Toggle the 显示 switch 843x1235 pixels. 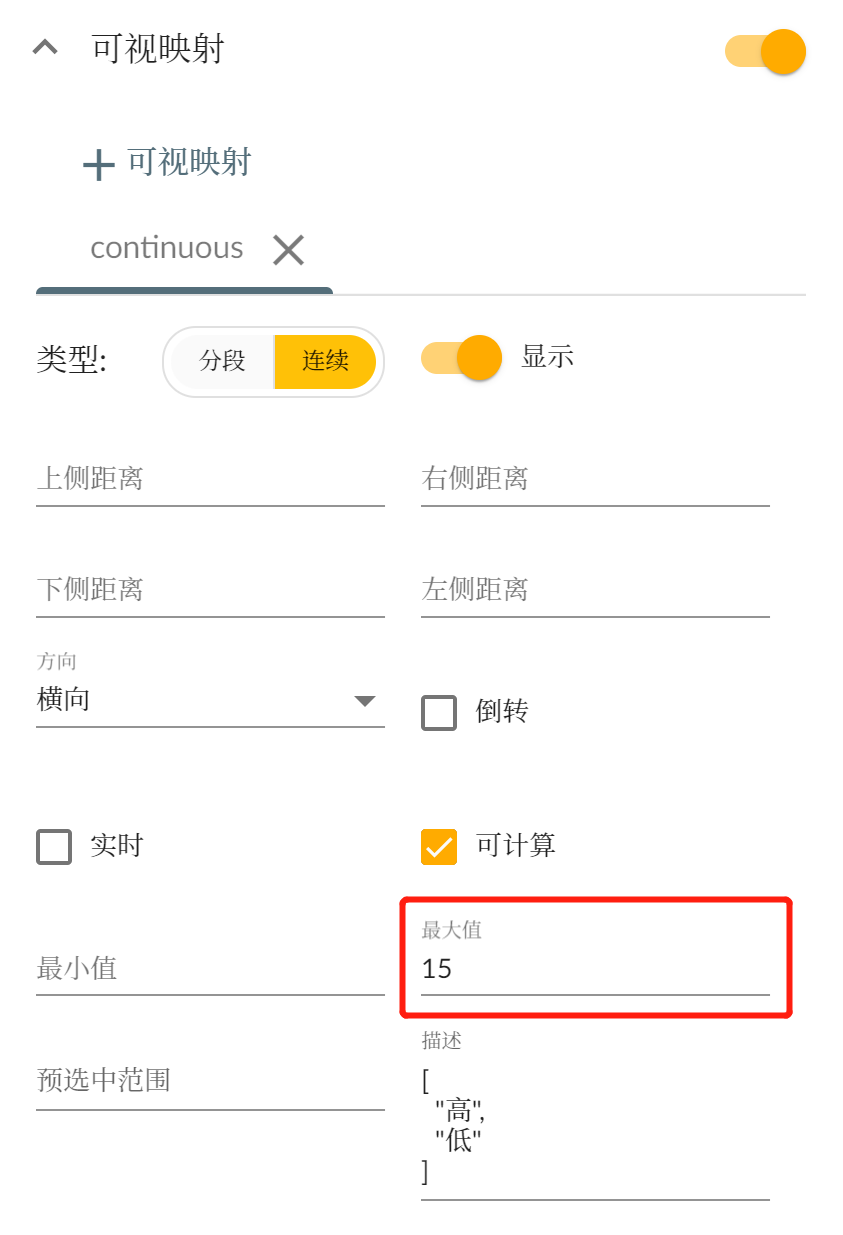click(461, 358)
